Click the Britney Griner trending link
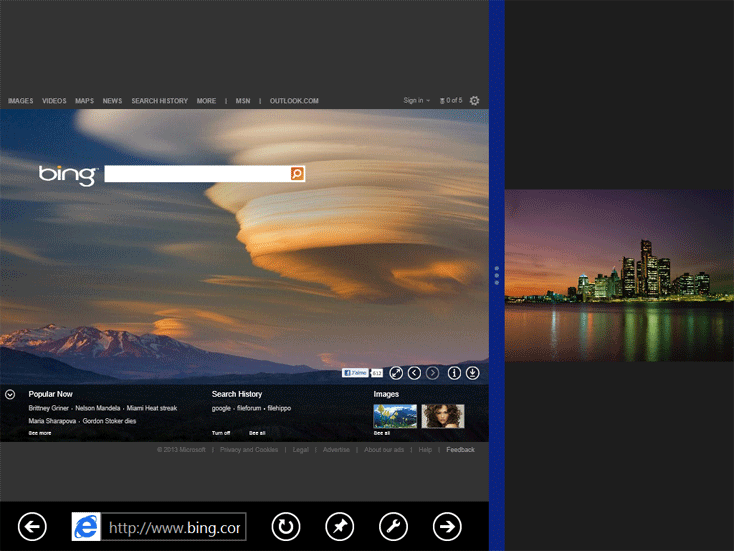The image size is (734, 551). pos(48,408)
